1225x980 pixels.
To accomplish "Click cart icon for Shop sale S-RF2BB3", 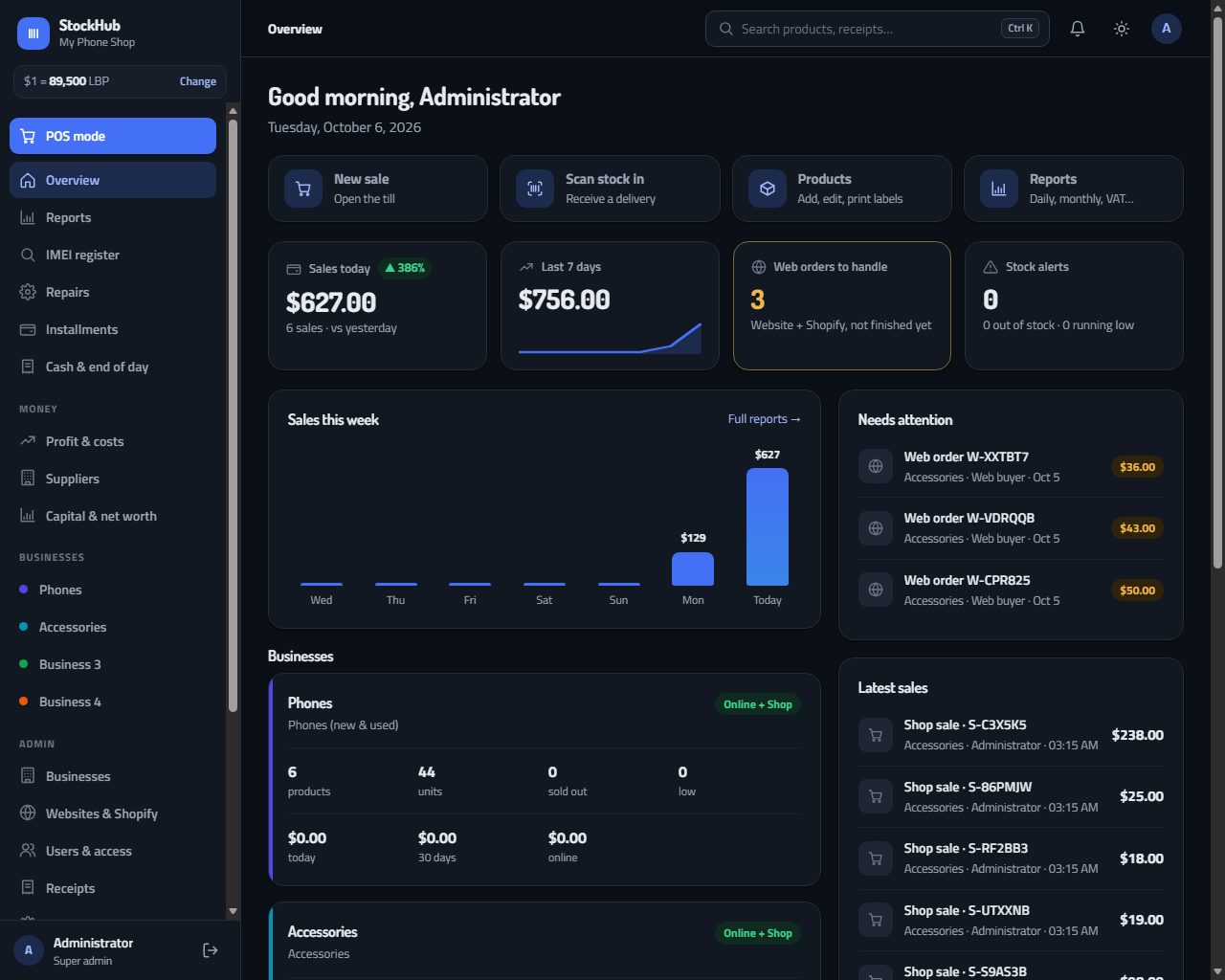I will [876, 858].
